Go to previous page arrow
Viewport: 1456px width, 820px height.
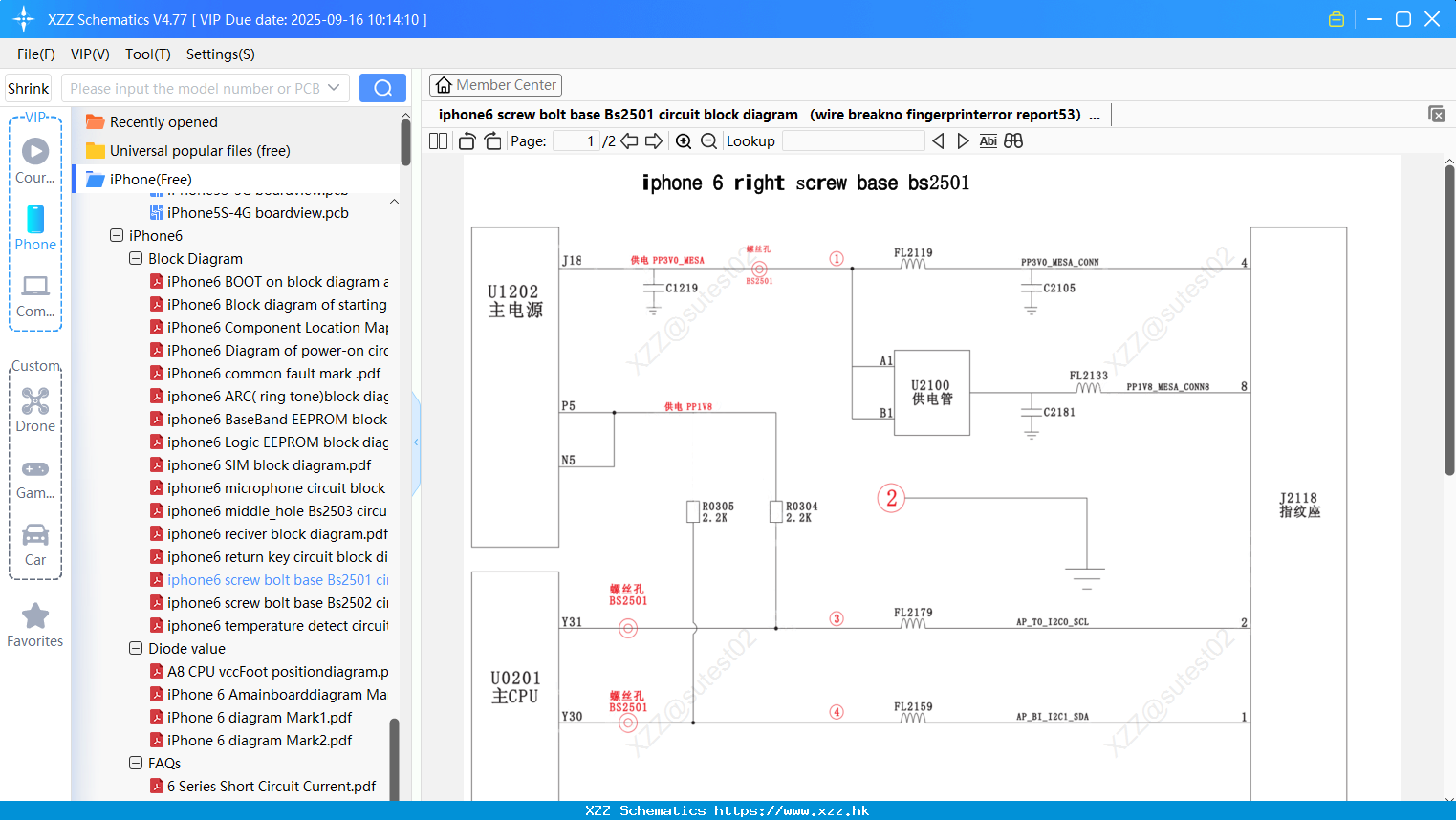pyautogui.click(x=629, y=140)
